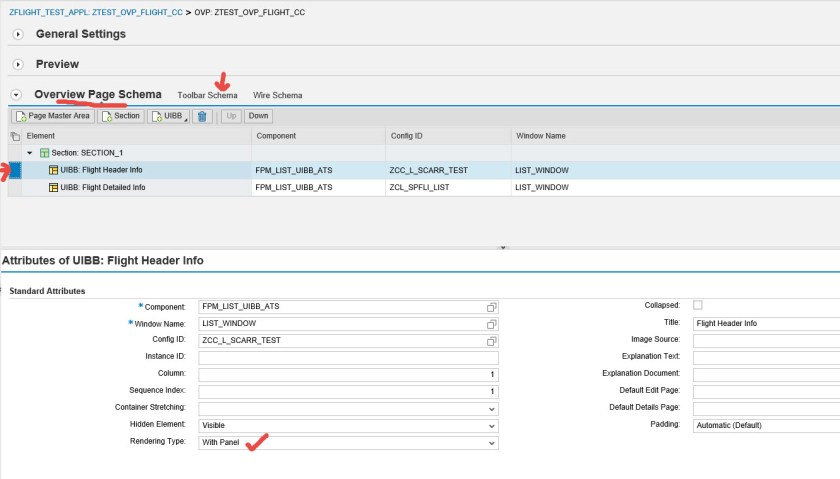
Task: Switch to the Toolbar Schema tab
Action: click(x=207, y=95)
